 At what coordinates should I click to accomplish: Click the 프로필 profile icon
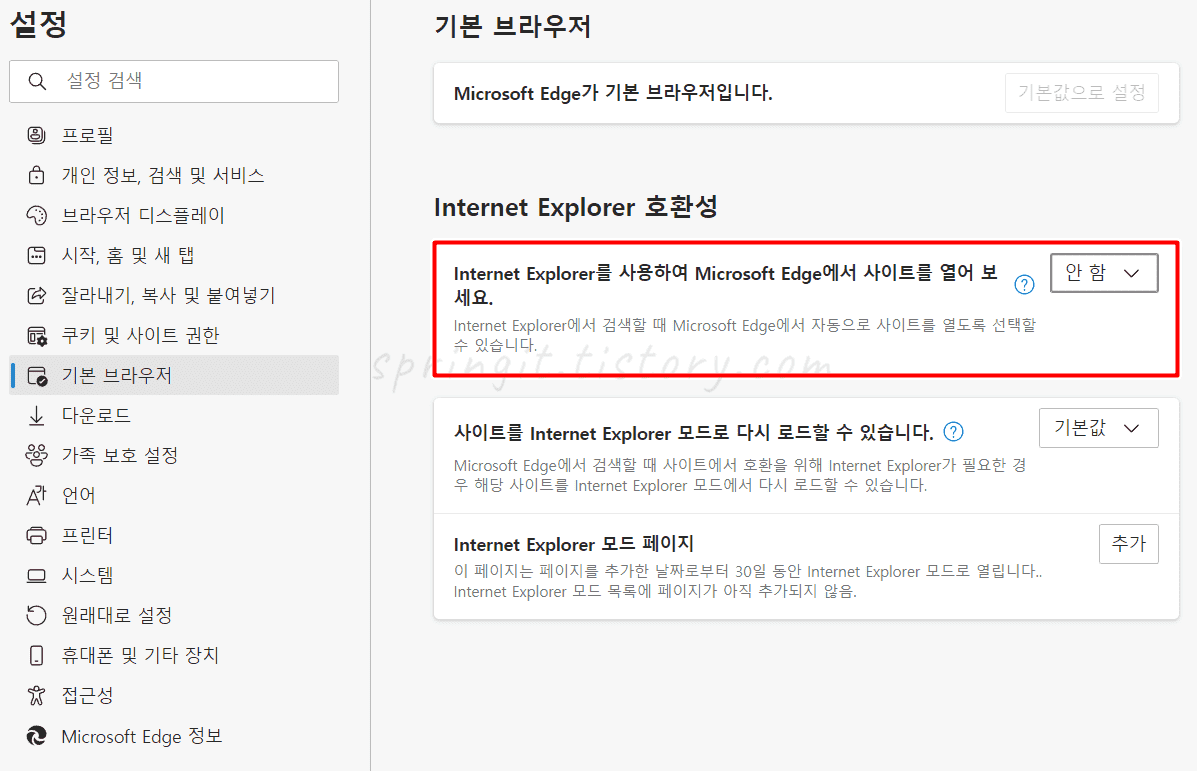(x=36, y=135)
